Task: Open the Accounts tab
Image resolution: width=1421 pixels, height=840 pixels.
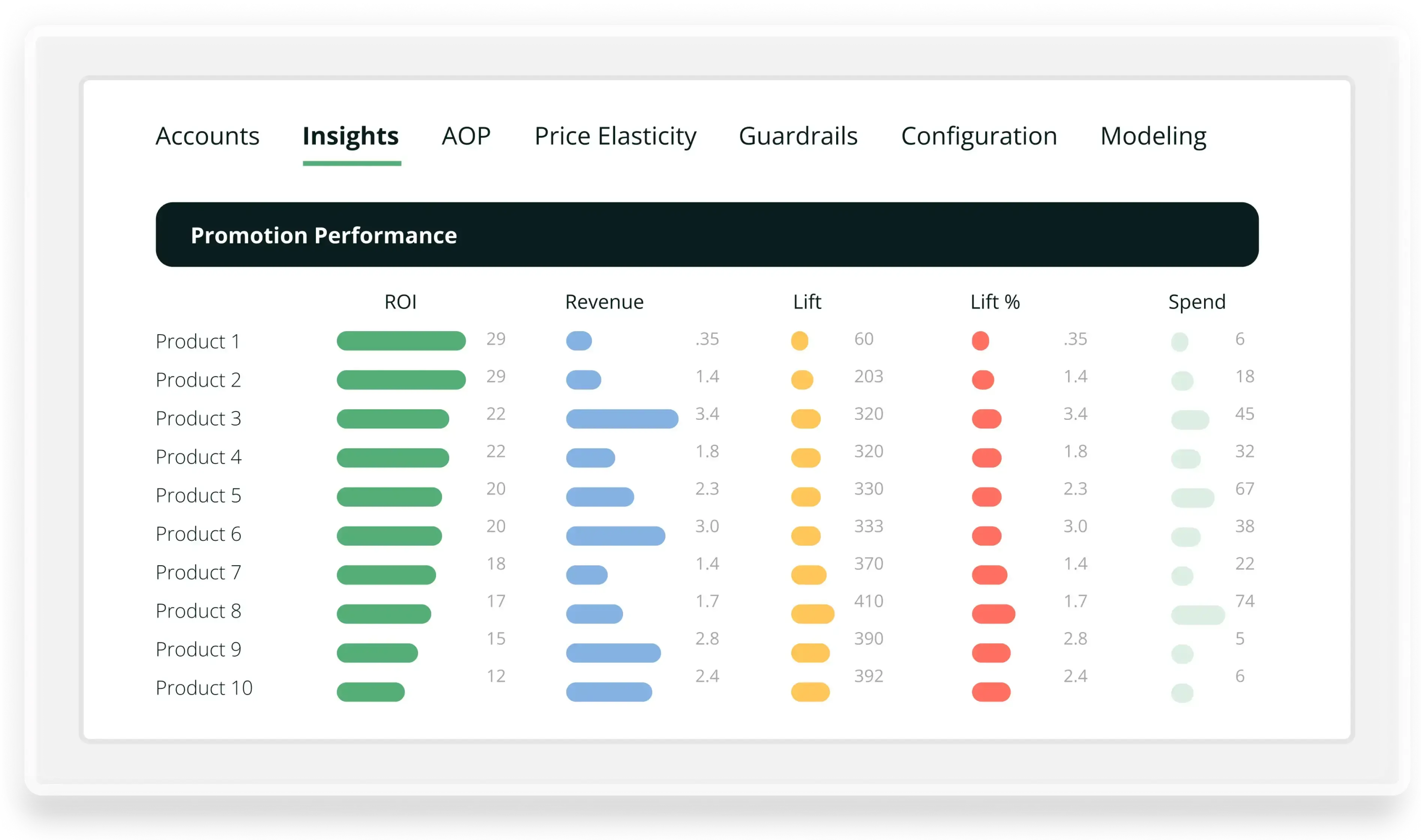Action: [207, 136]
